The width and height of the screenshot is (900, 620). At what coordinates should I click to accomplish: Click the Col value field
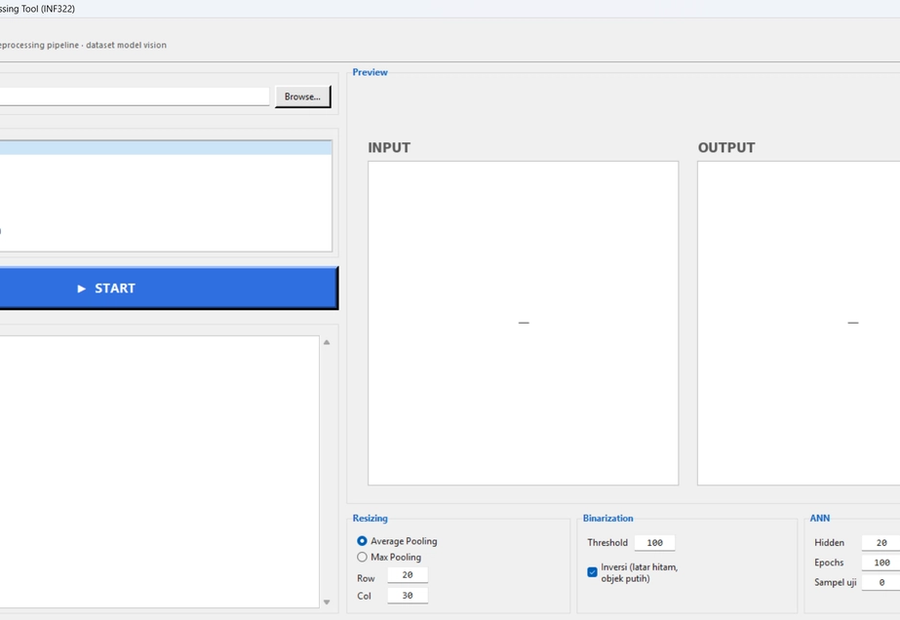(x=408, y=595)
